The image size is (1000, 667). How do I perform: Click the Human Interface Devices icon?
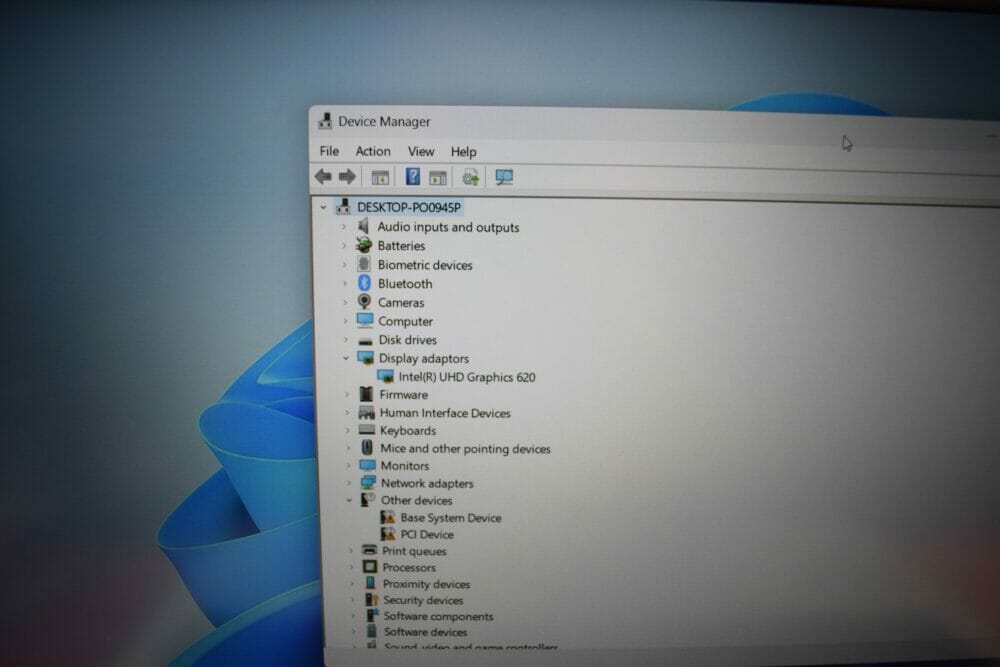(367, 413)
